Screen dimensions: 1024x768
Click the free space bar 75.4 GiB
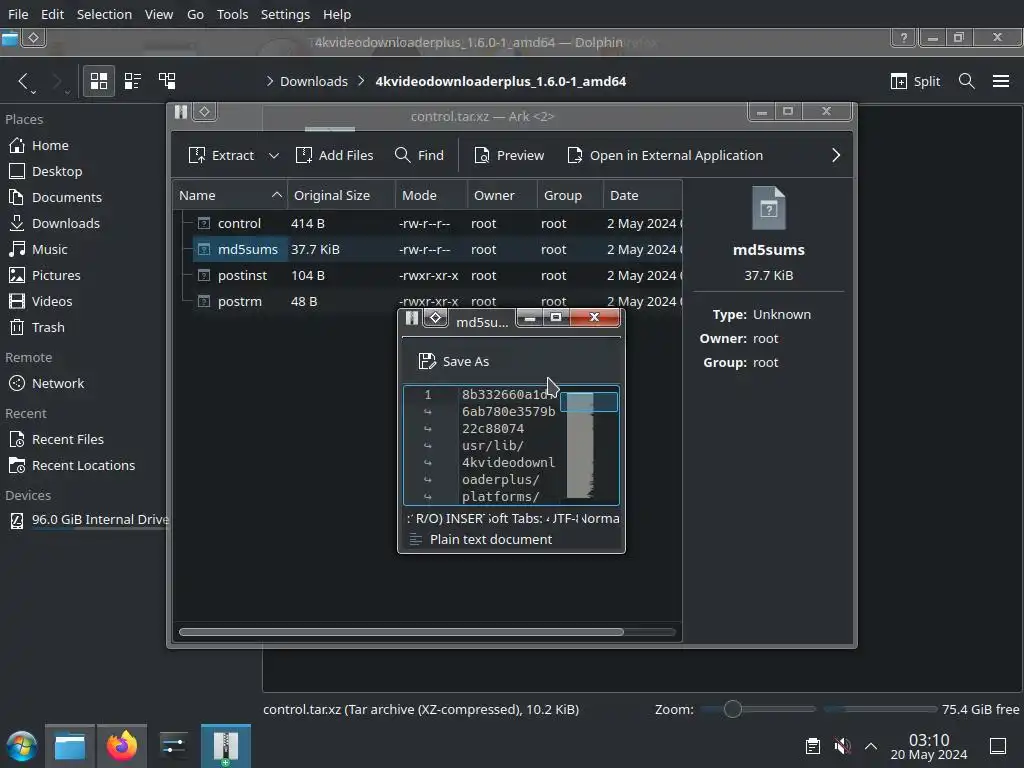click(879, 709)
